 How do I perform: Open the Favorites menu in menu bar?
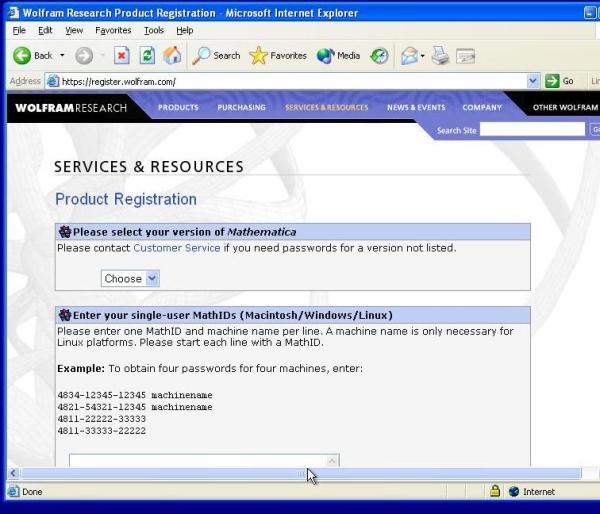click(113, 31)
